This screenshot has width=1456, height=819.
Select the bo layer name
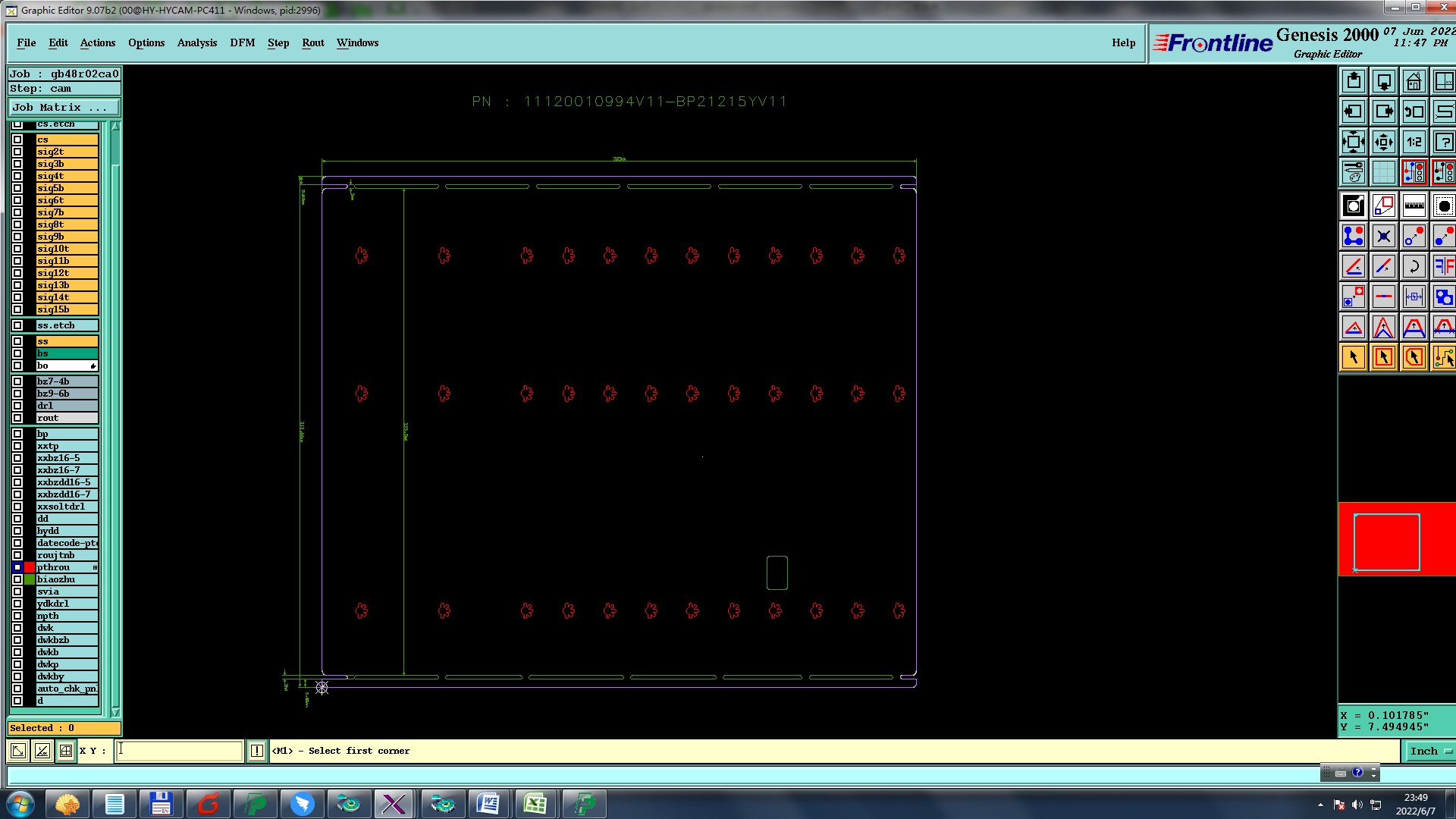pos(67,366)
